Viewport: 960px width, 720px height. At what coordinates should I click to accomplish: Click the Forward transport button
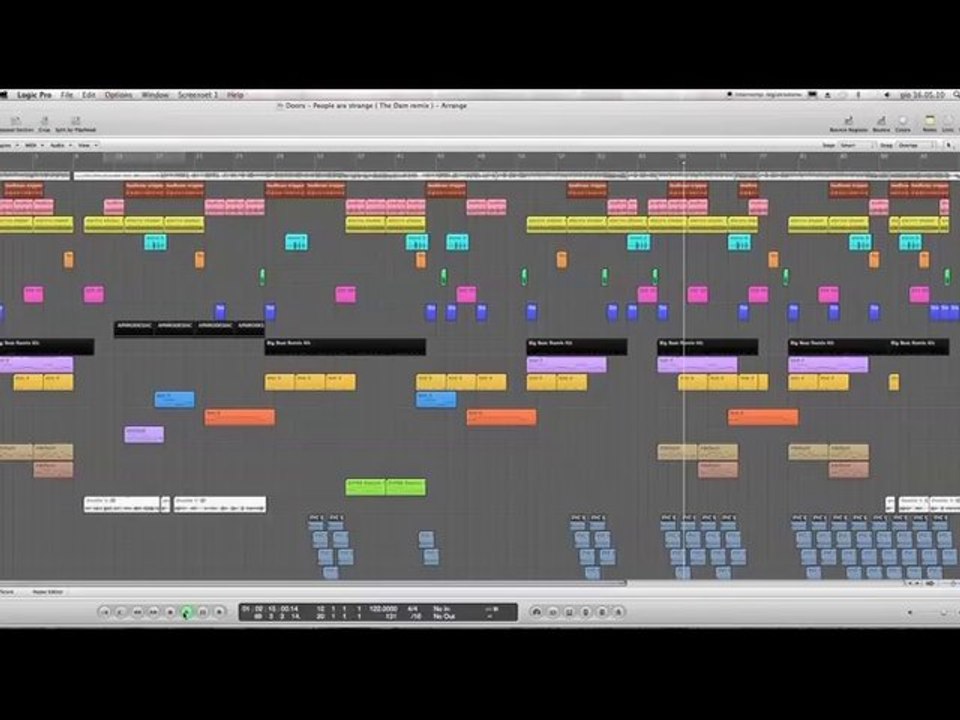tap(154, 612)
